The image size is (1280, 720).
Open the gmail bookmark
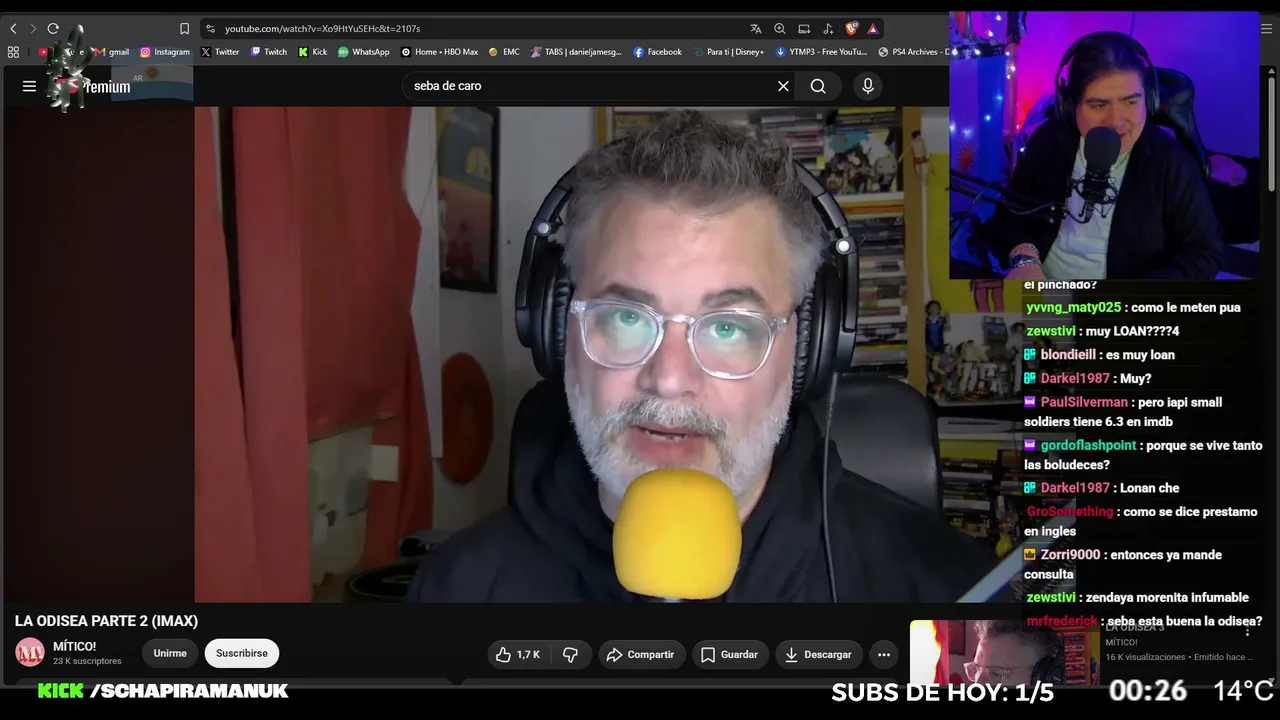(112, 52)
